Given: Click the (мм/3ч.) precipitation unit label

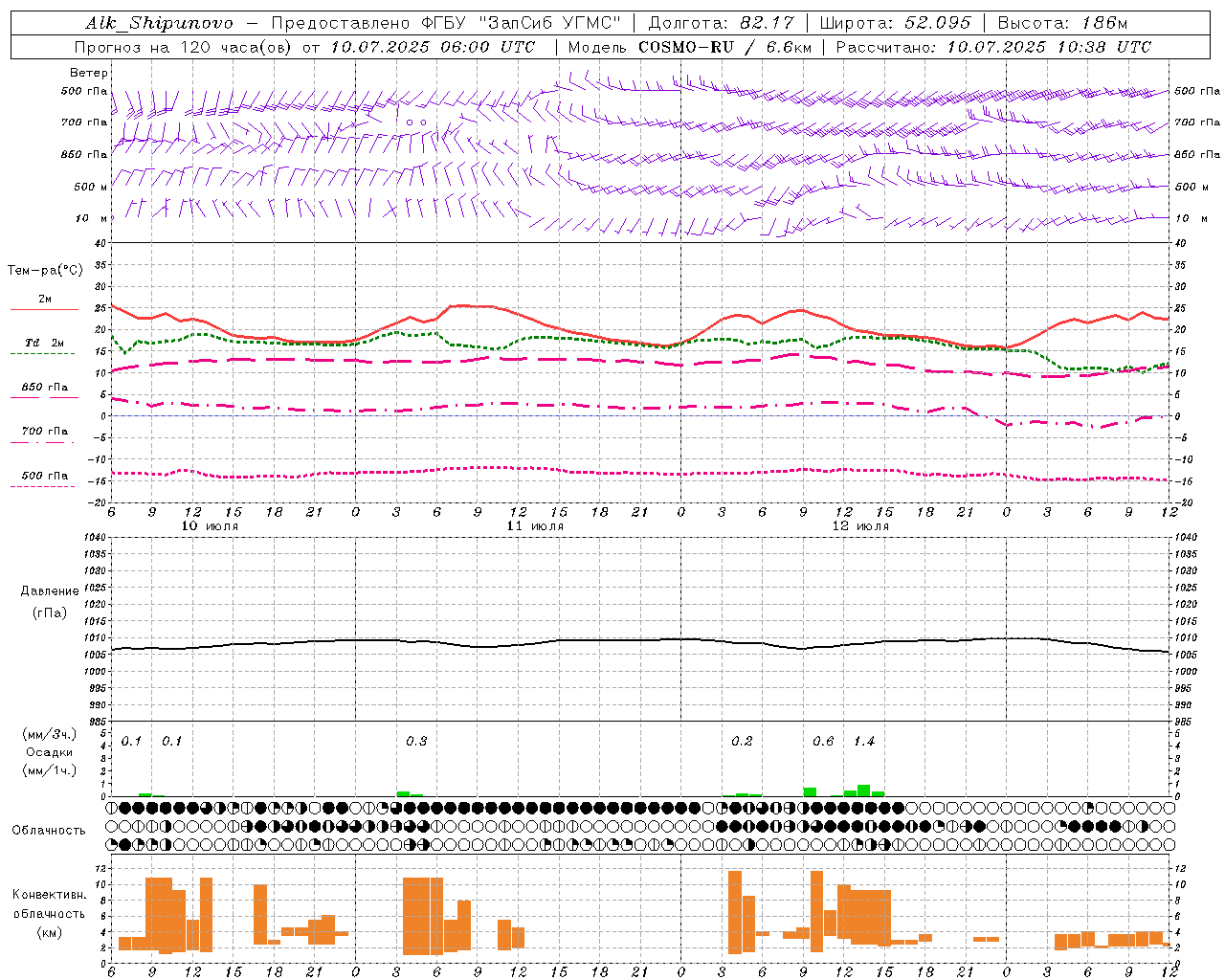Looking at the screenshot, I should pyautogui.click(x=50, y=734).
